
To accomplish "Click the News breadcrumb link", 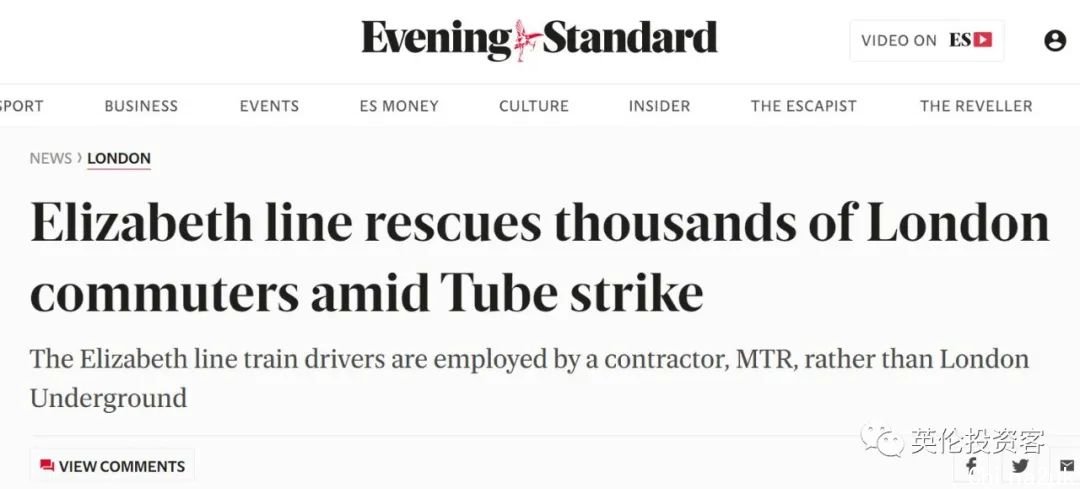I will pos(50,158).
